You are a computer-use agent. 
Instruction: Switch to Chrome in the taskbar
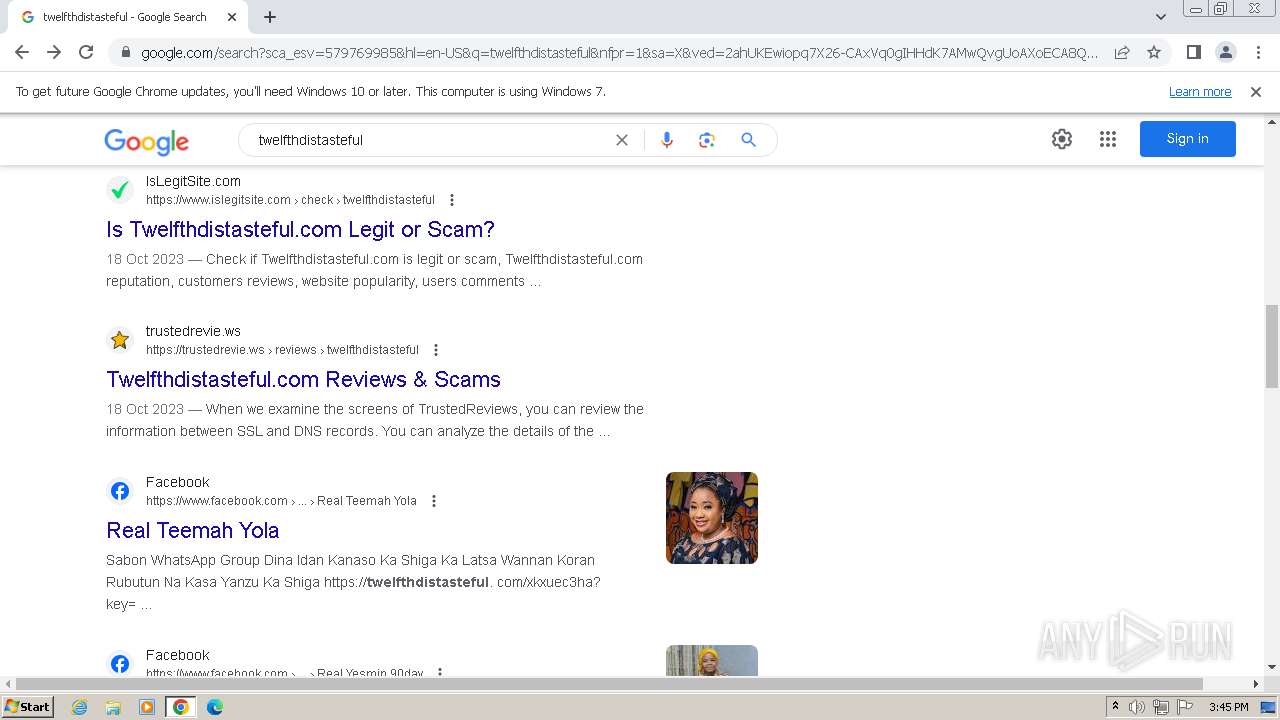tap(180, 707)
